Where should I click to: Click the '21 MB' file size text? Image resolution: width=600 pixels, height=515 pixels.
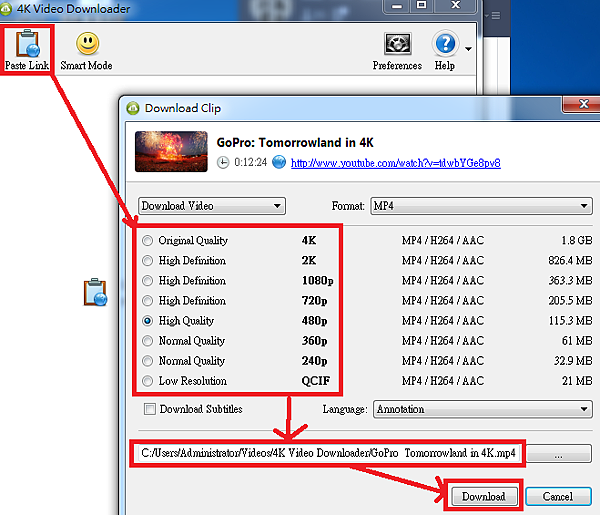577,381
